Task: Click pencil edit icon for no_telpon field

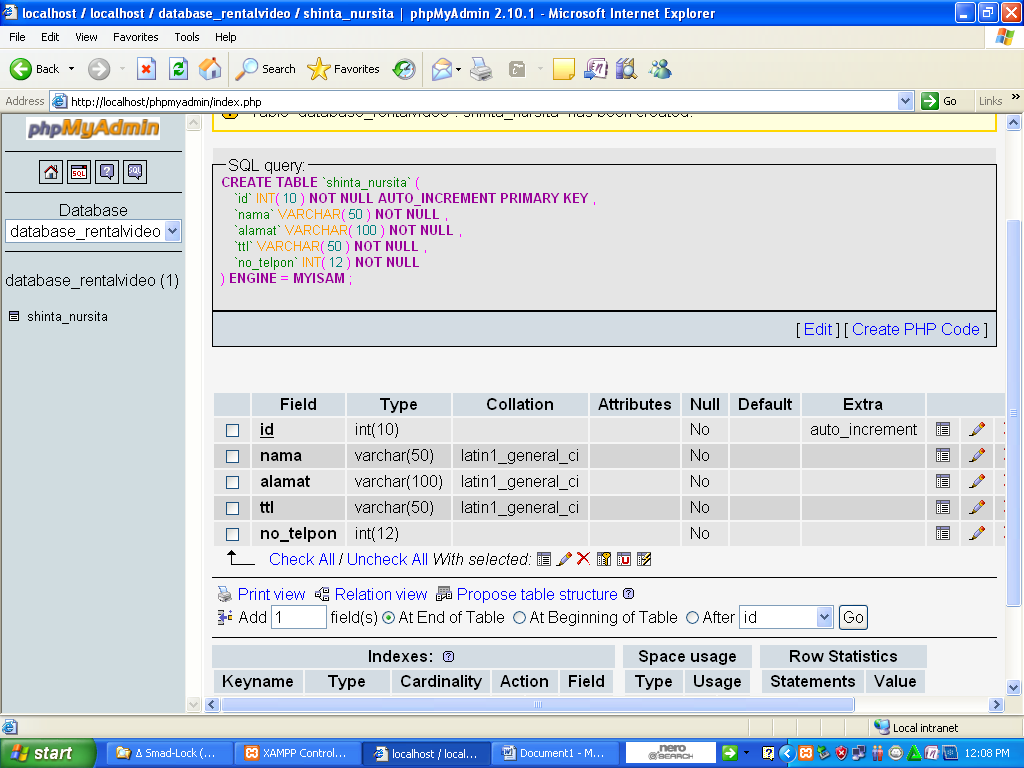Action: point(977,534)
